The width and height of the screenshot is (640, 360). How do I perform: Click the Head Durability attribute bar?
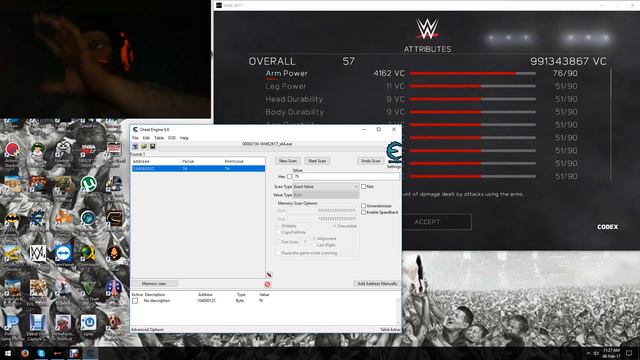coord(473,99)
